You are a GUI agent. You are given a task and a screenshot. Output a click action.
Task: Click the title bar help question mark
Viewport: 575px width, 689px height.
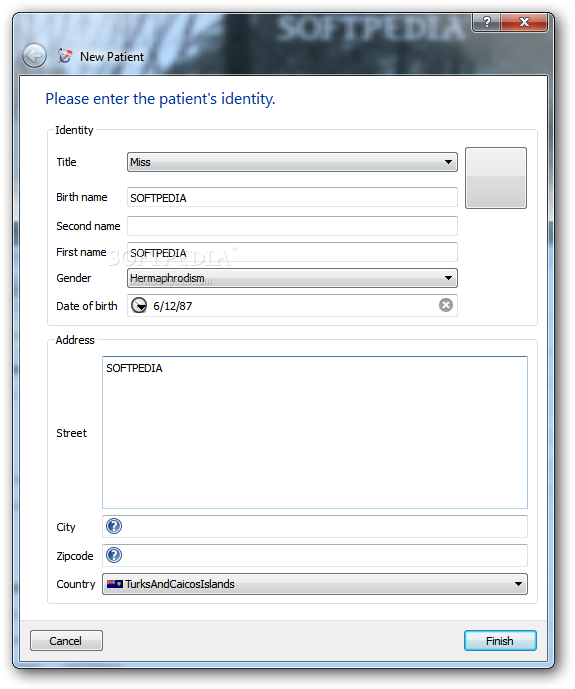point(486,22)
